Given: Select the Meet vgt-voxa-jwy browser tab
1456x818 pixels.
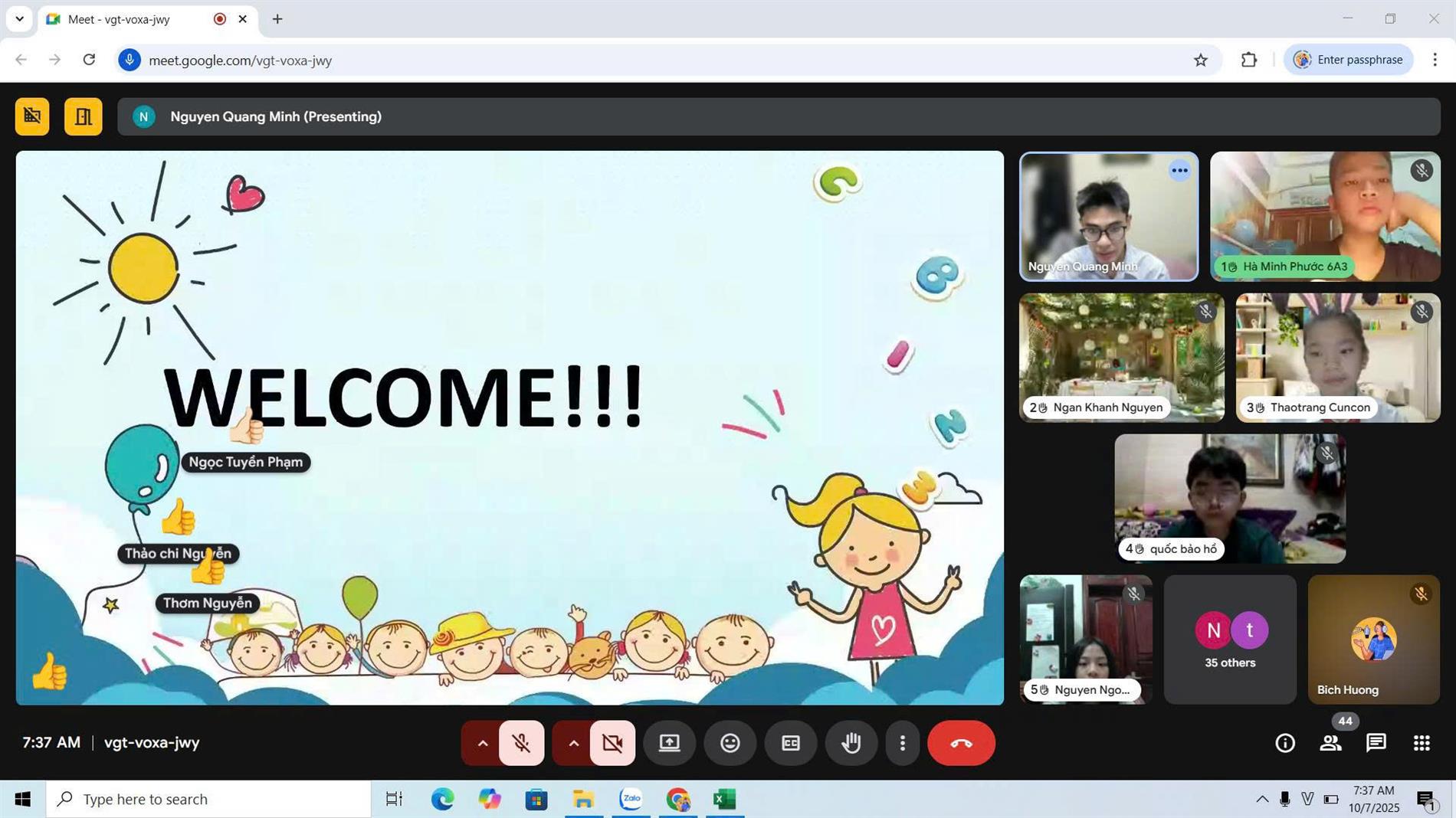Looking at the screenshot, I should click(130, 19).
